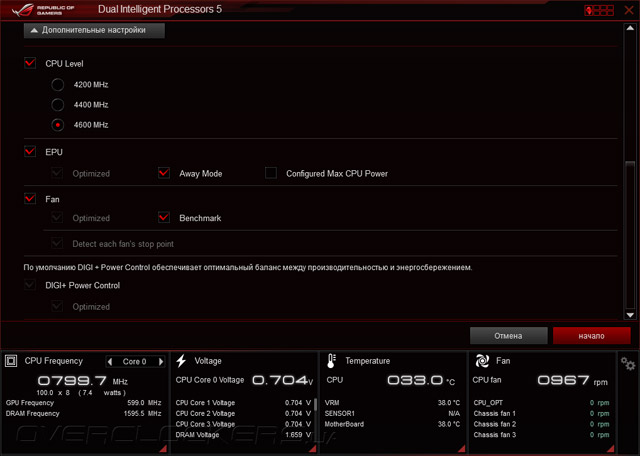Toggle the DIGI+ Optimized checkbox
This screenshot has height=456, width=640.
(x=57, y=306)
